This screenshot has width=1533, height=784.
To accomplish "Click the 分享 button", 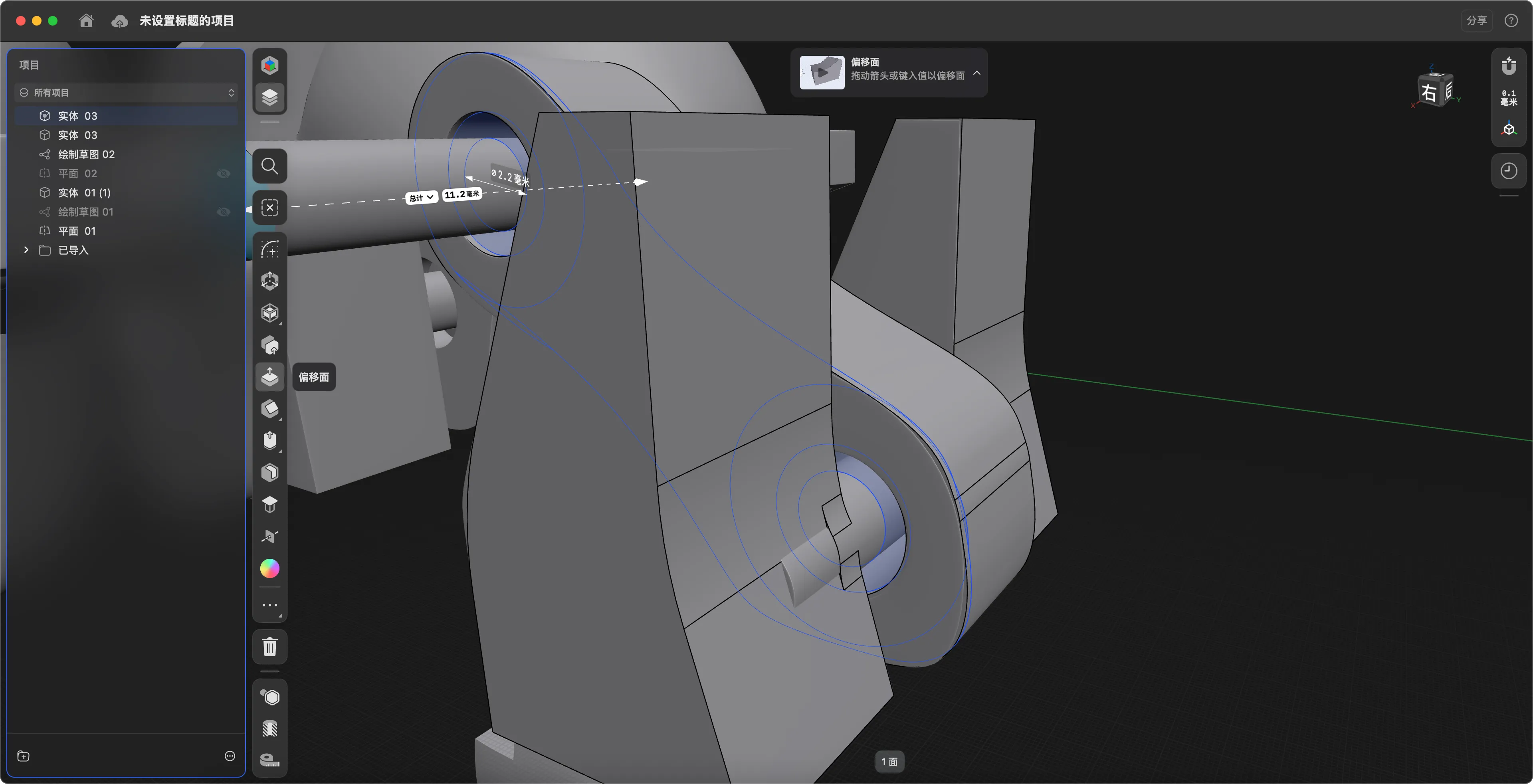I will point(1476,21).
